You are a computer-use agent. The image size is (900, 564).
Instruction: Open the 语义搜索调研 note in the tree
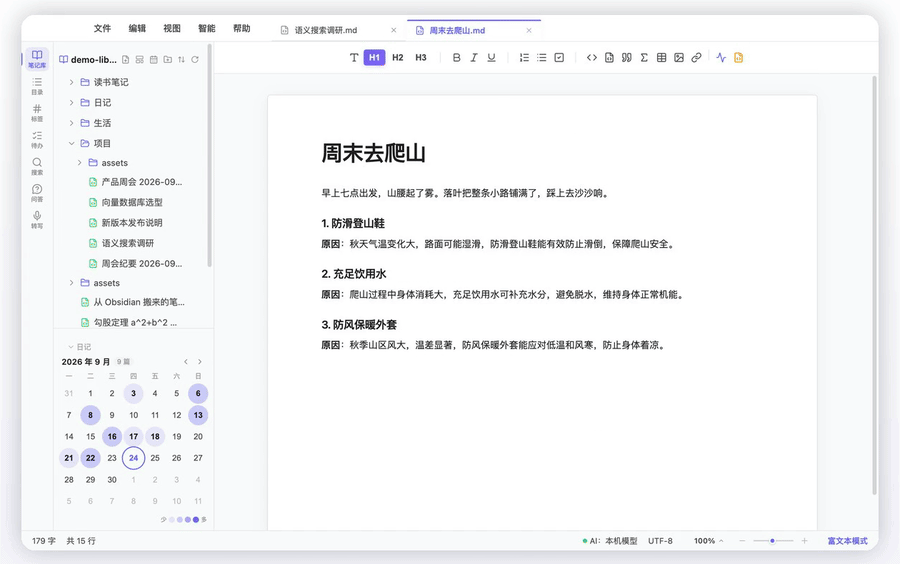pyautogui.click(x=127, y=243)
